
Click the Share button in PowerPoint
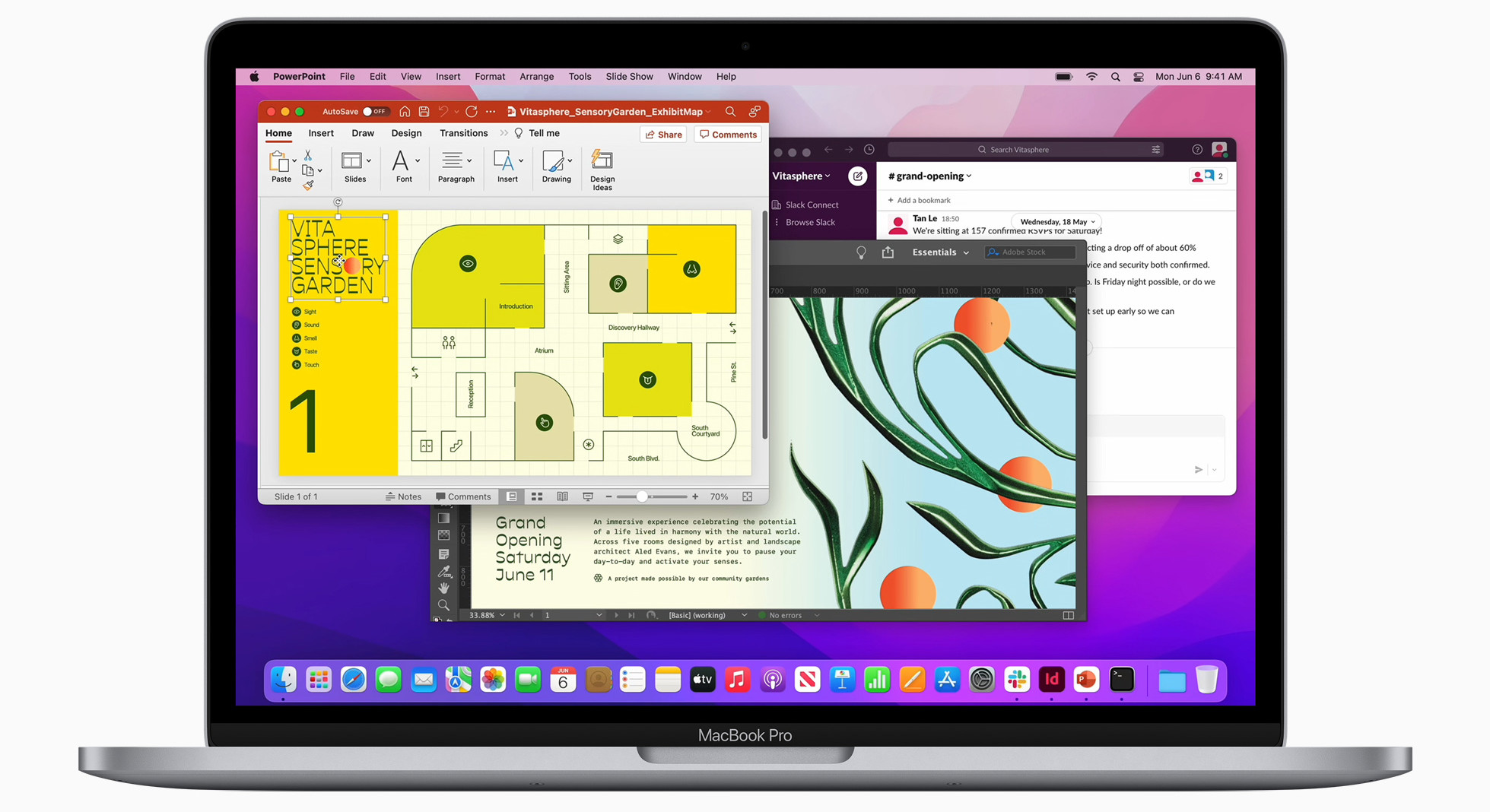coord(662,134)
